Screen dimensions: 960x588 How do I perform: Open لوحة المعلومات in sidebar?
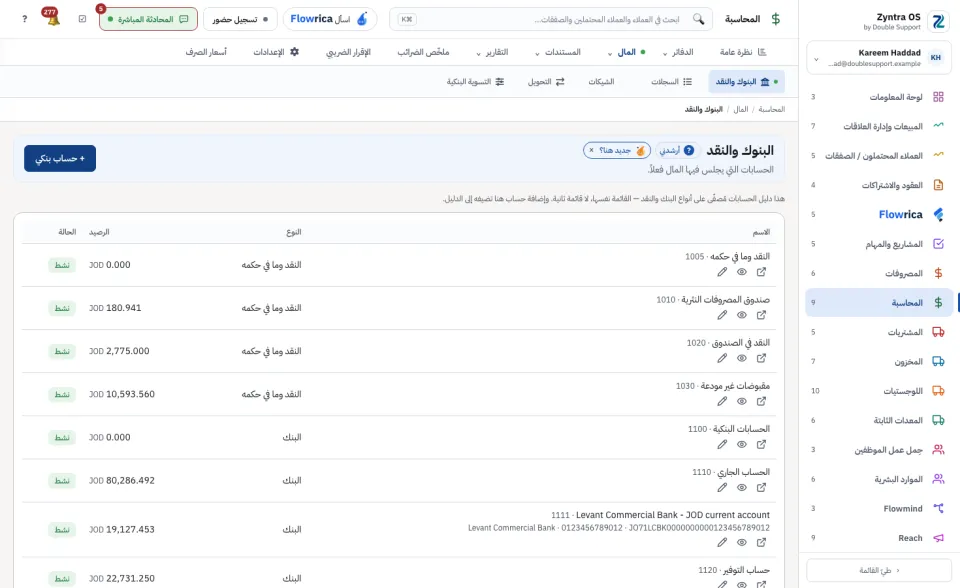pyautogui.click(x=879, y=97)
